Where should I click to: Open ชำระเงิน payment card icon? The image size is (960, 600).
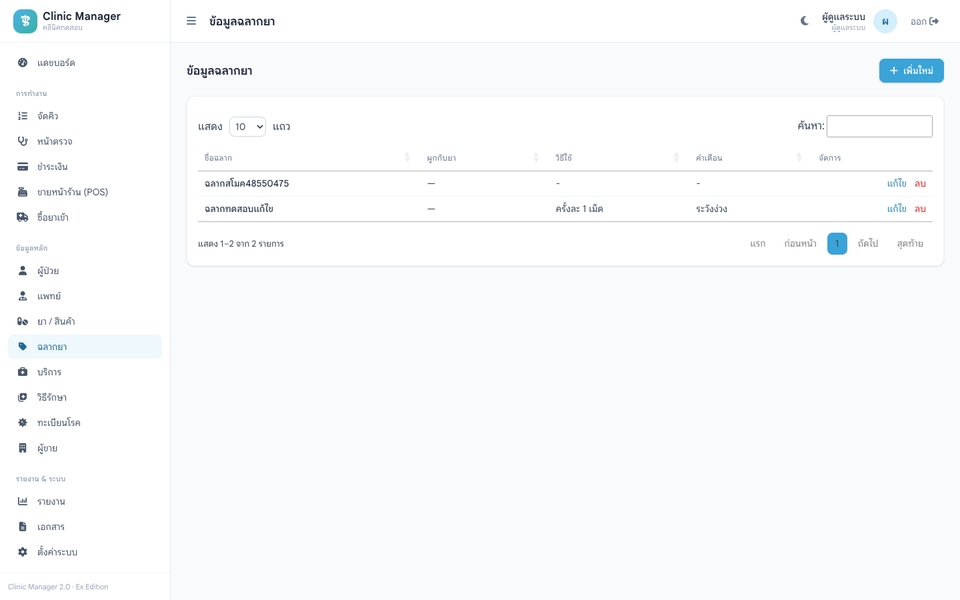point(23,167)
